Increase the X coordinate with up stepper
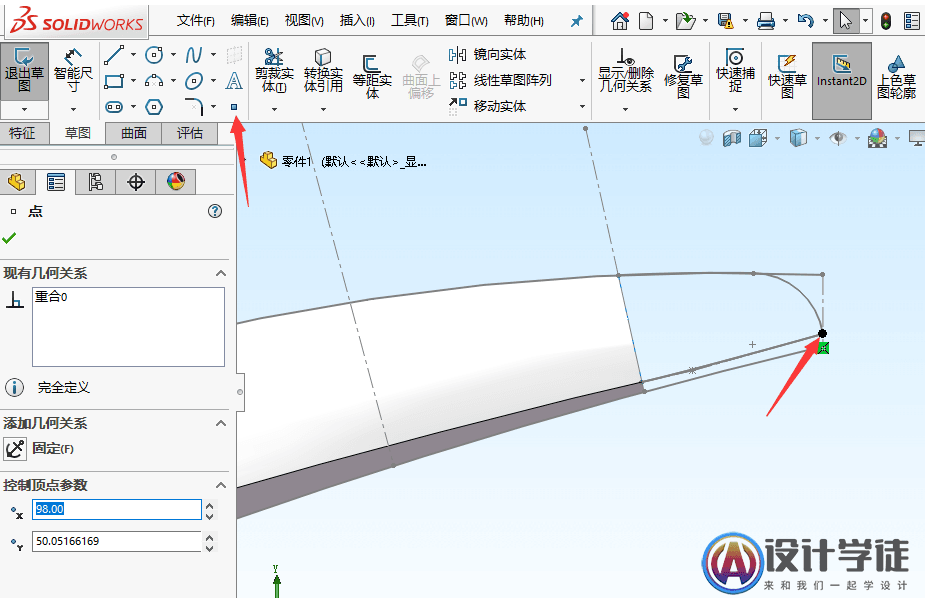This screenshot has height=598, width=925. (209, 505)
